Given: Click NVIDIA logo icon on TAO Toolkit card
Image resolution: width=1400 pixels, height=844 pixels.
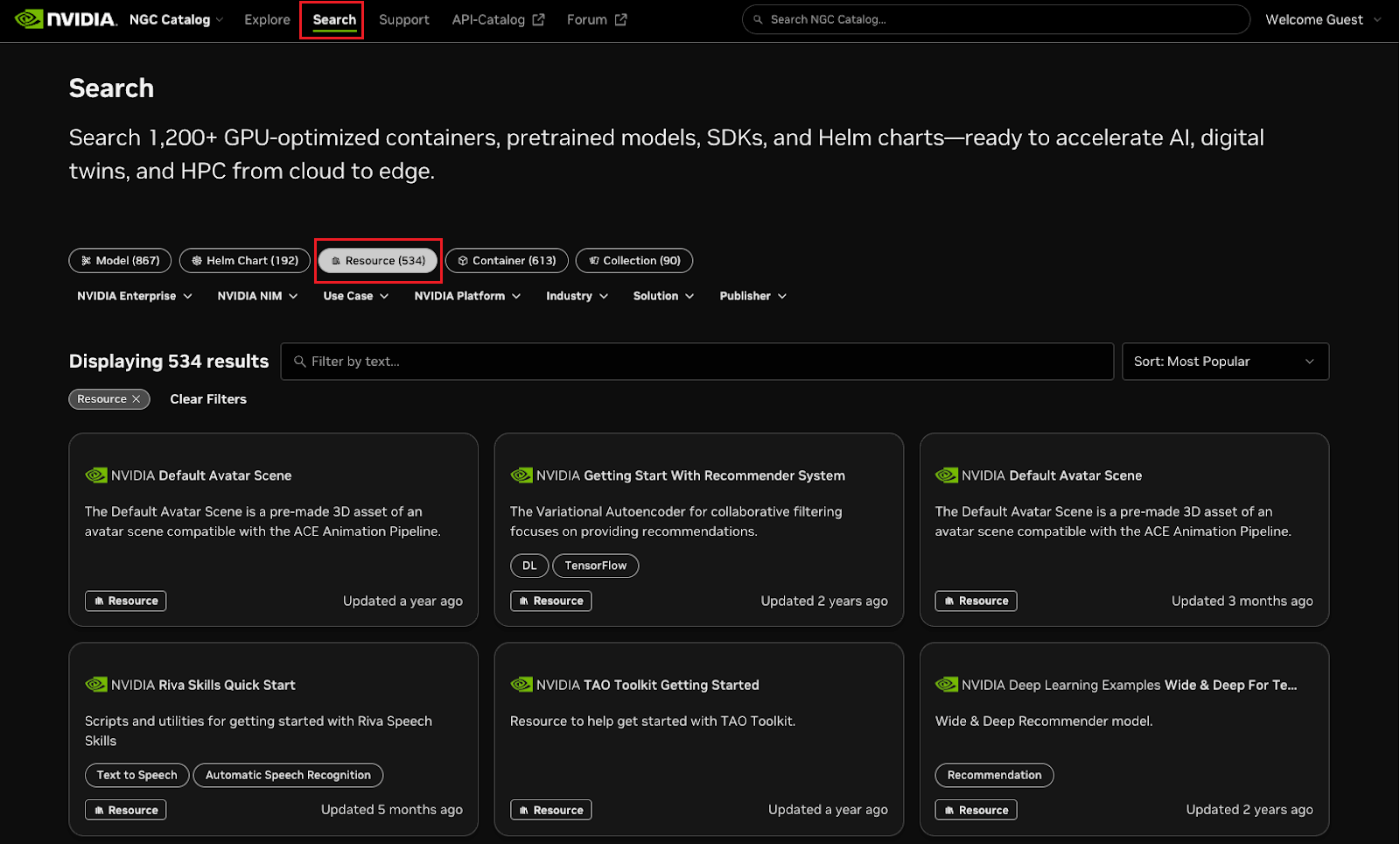Looking at the screenshot, I should (x=521, y=685).
